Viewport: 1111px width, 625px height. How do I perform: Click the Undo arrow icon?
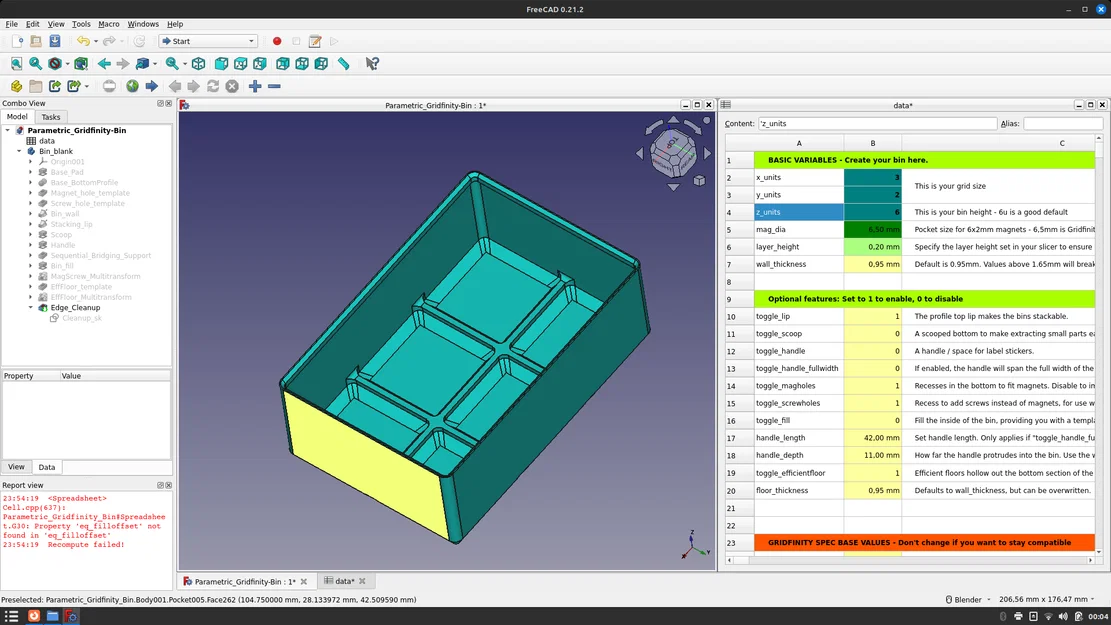pyautogui.click(x=84, y=41)
